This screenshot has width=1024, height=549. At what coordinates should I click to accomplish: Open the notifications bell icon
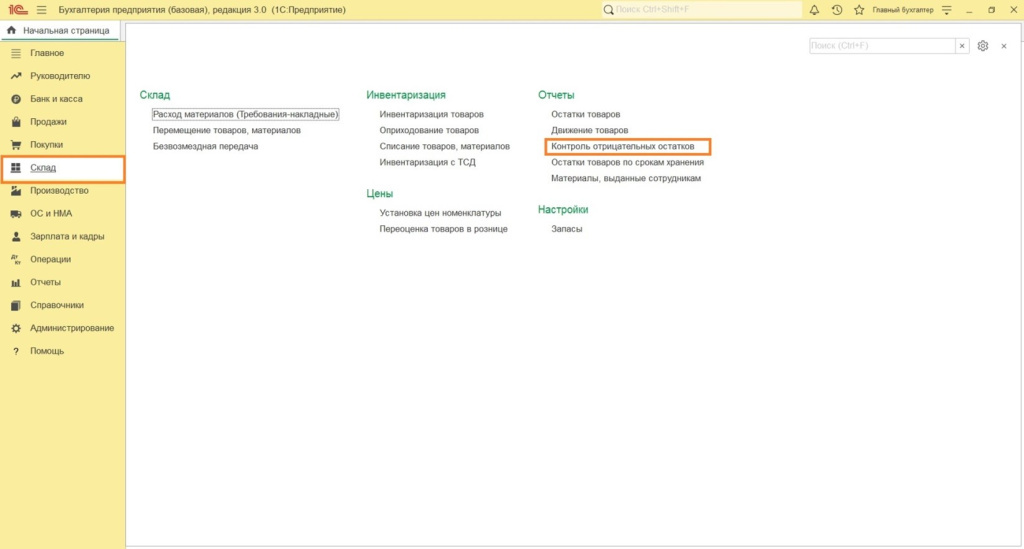814,10
